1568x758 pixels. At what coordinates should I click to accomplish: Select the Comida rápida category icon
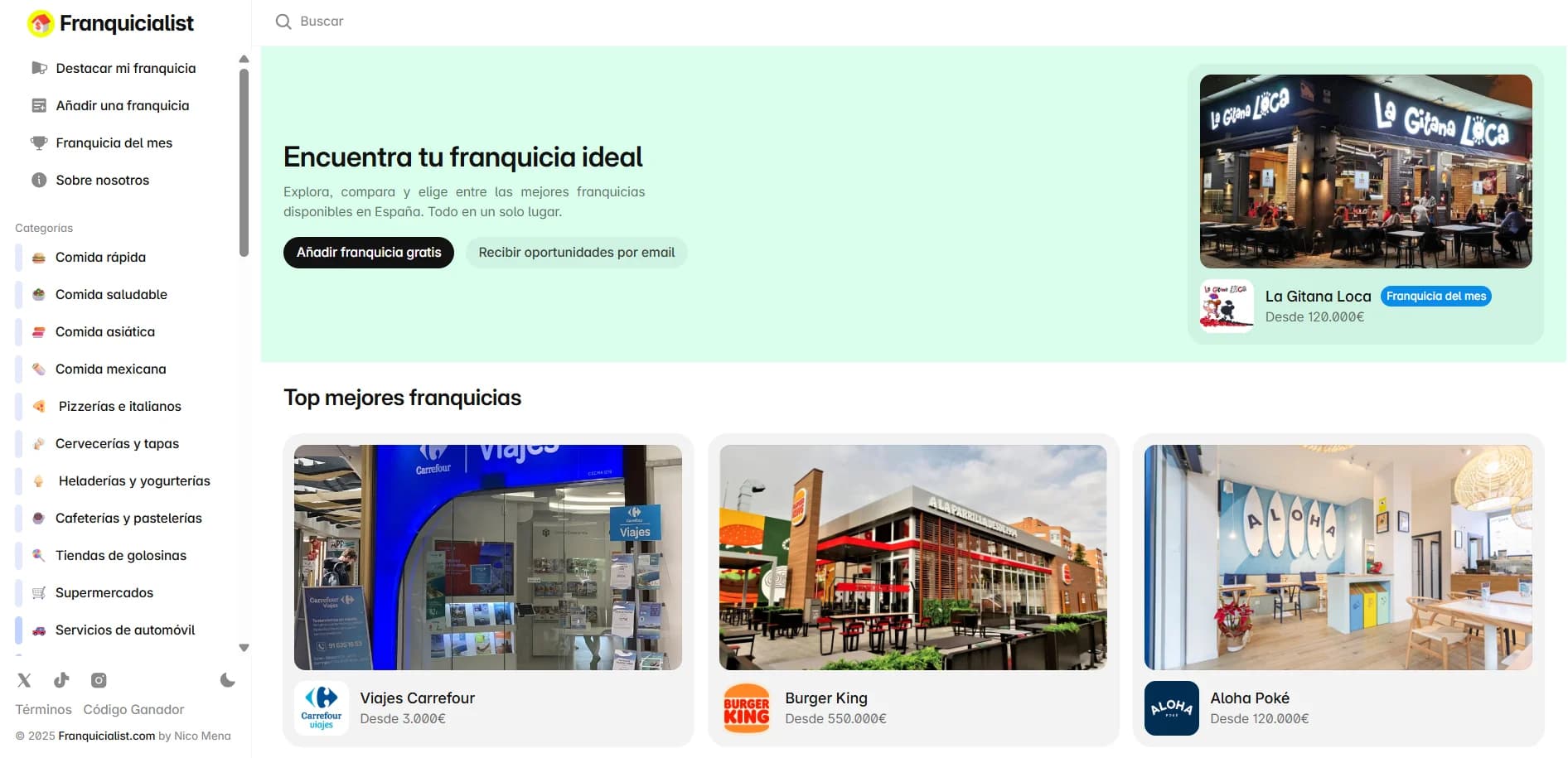pyautogui.click(x=39, y=257)
